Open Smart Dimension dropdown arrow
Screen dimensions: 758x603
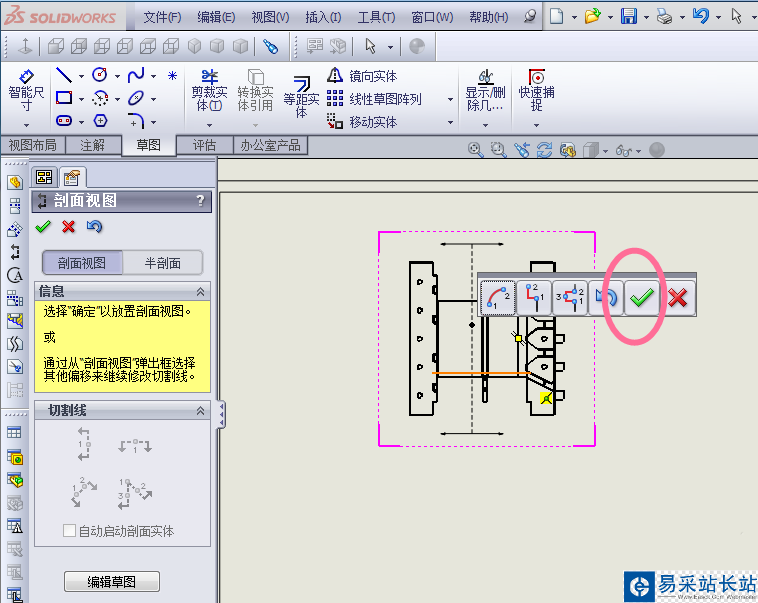(26, 125)
